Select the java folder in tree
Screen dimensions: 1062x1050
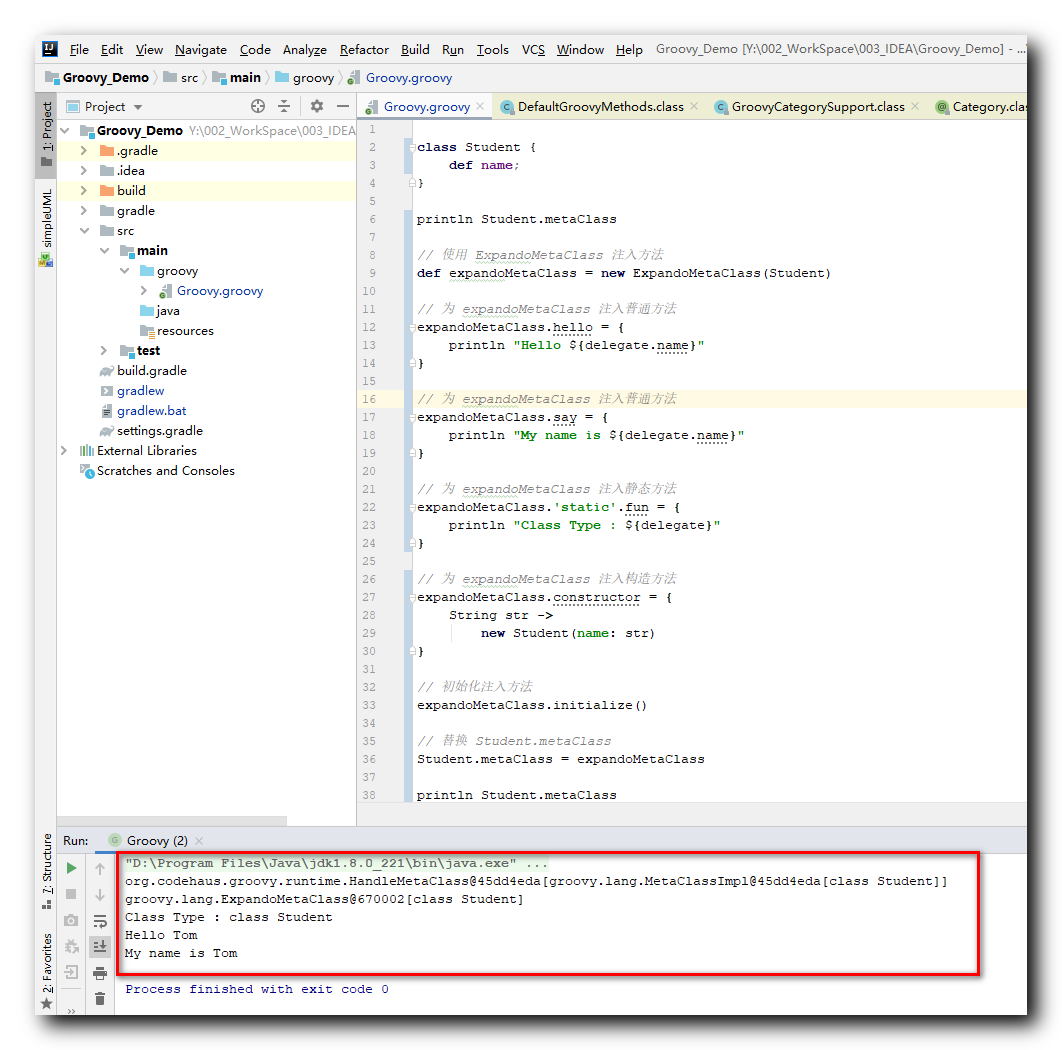[x=168, y=311]
